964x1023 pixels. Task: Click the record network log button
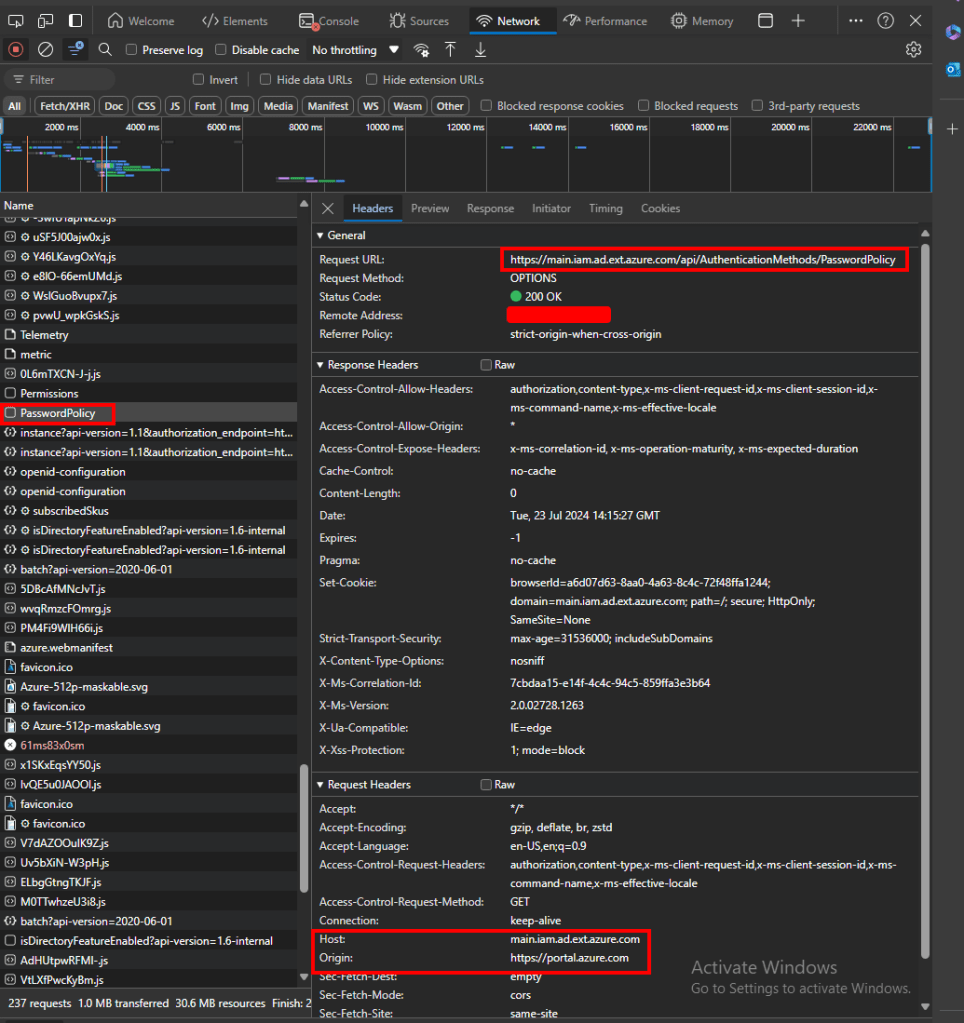point(16,49)
